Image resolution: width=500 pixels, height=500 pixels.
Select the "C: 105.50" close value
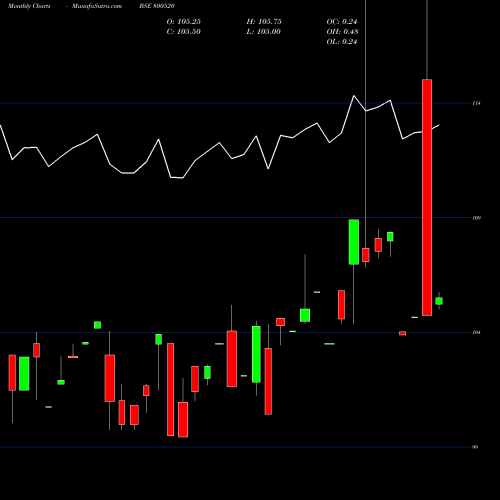[x=184, y=32]
